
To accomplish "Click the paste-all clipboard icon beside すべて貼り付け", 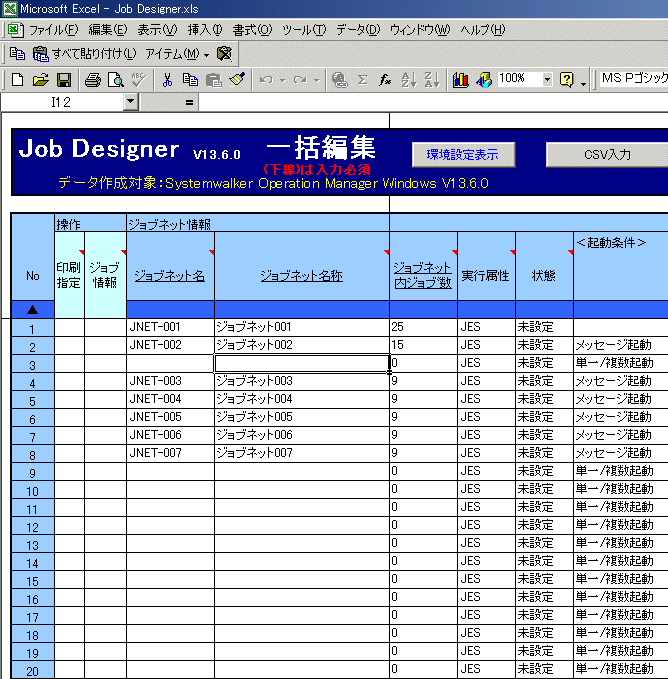I will point(41,54).
